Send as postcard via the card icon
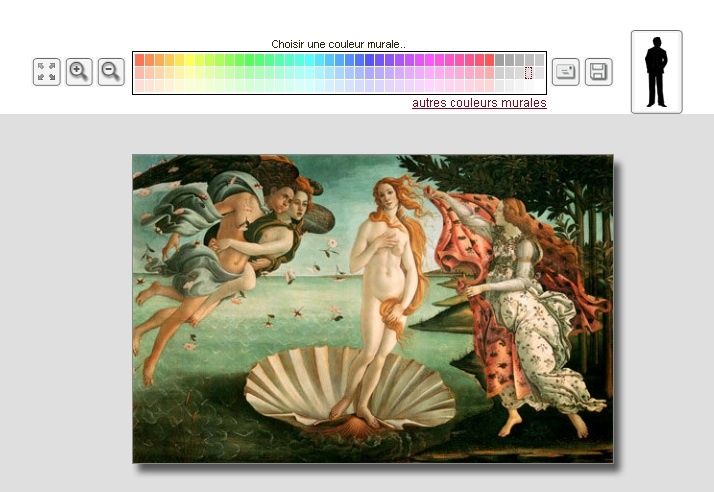The width and height of the screenshot is (714, 492). pos(566,72)
